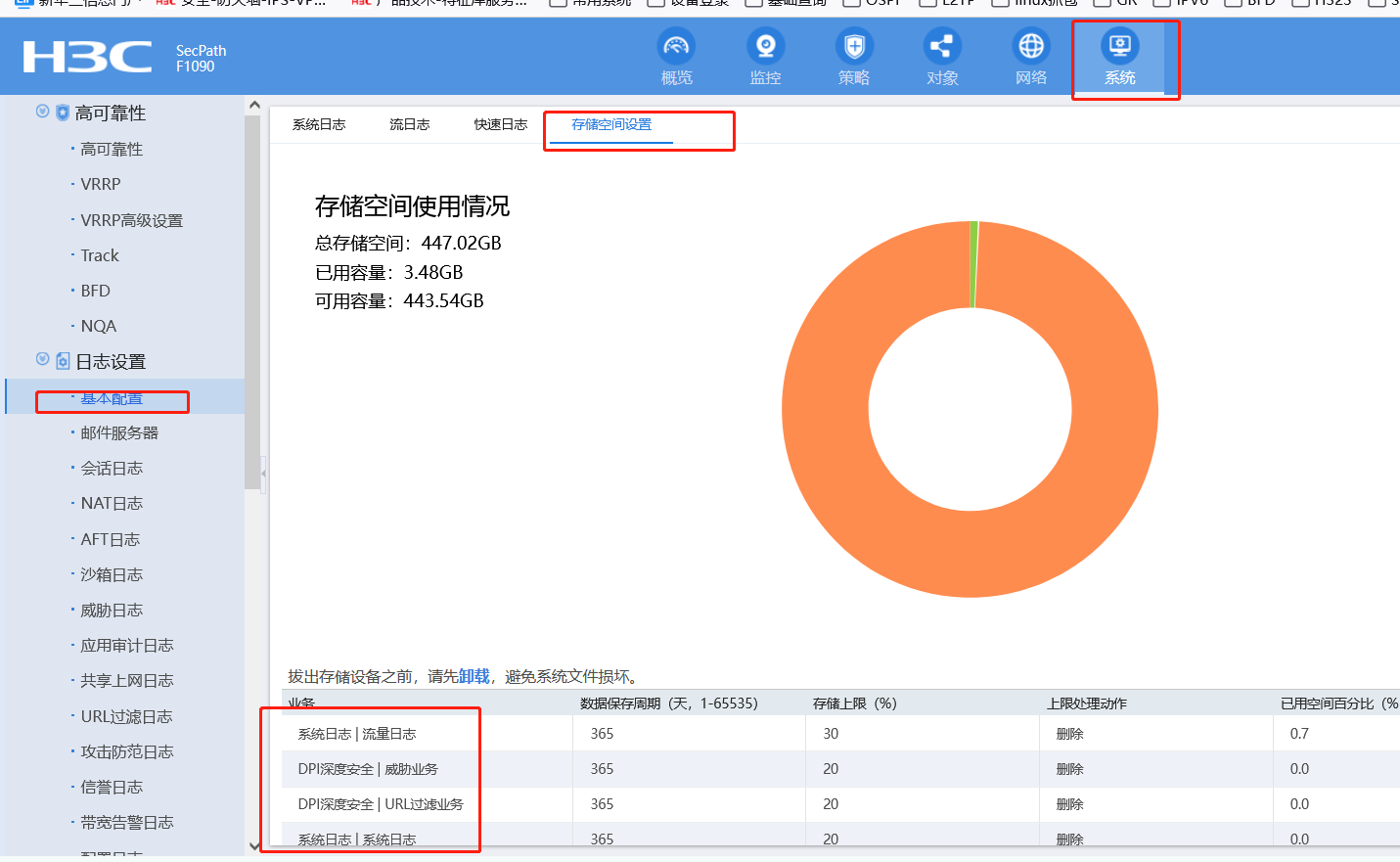The height and width of the screenshot is (862, 1400).
Task: Click the 数据保存周期 column header
Action: (669, 703)
